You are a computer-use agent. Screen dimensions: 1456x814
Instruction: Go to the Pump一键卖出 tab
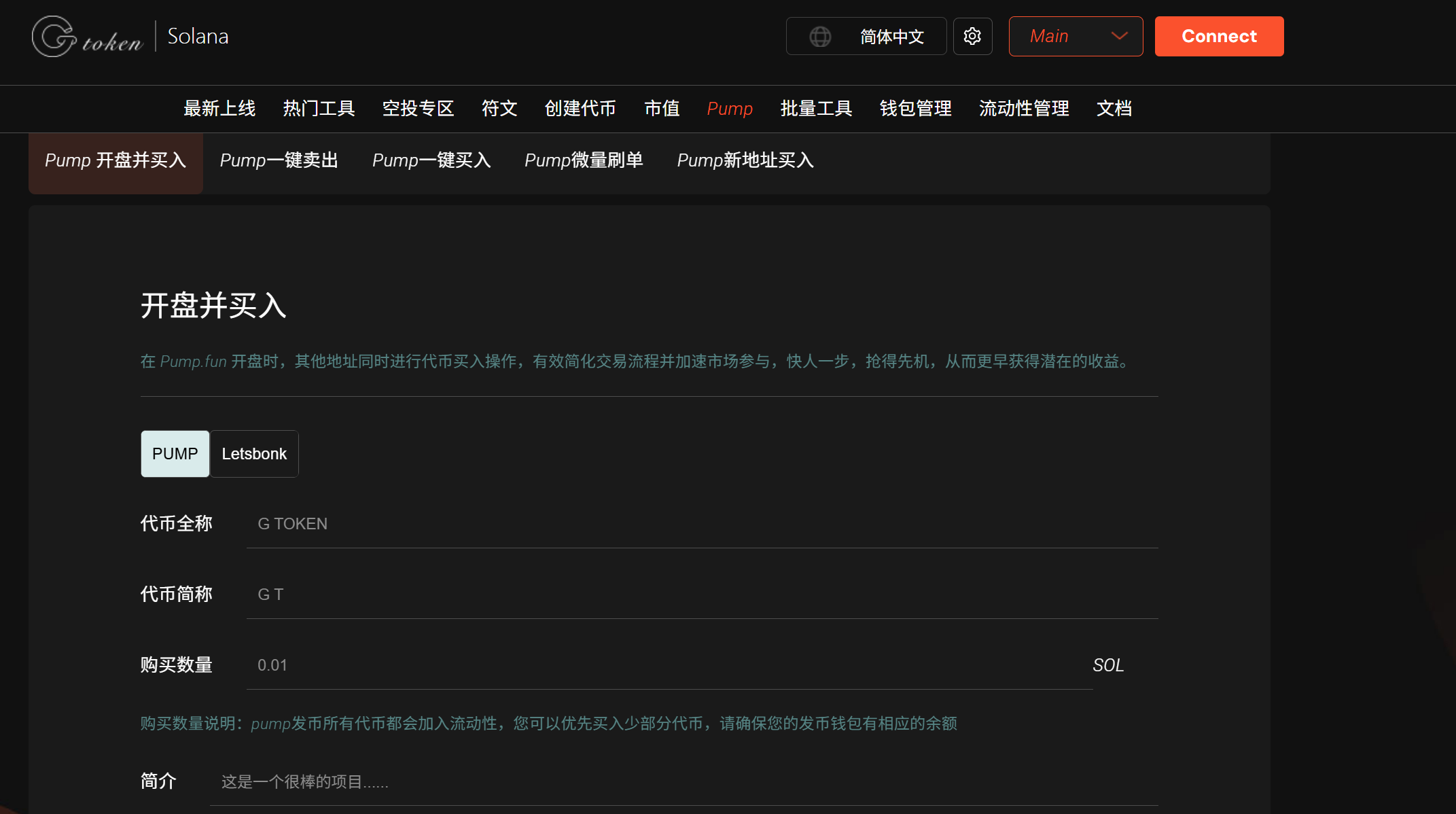(x=279, y=160)
